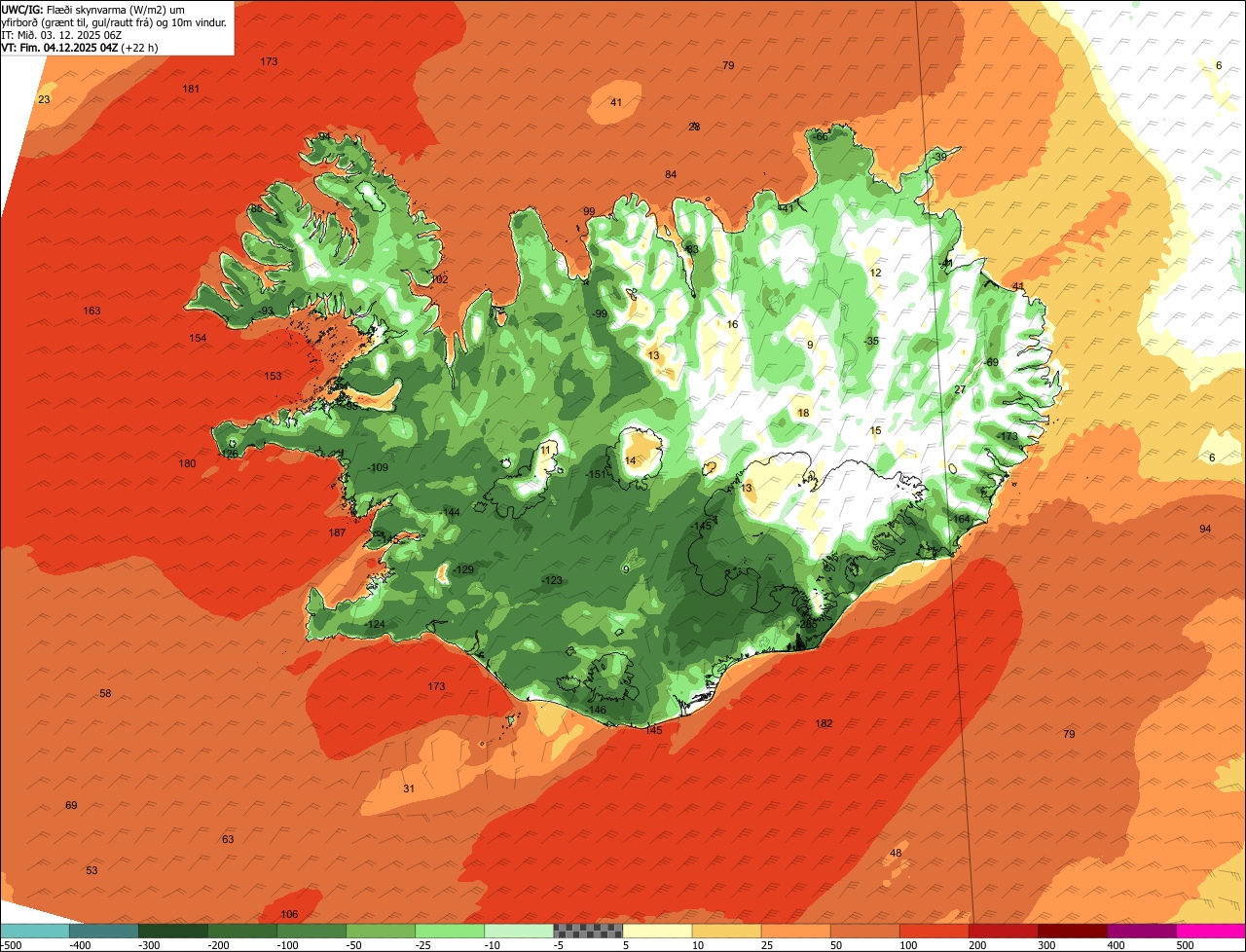Click the sea value 182 southeast of Iceland
1246x952 pixels.
pyautogui.click(x=824, y=724)
